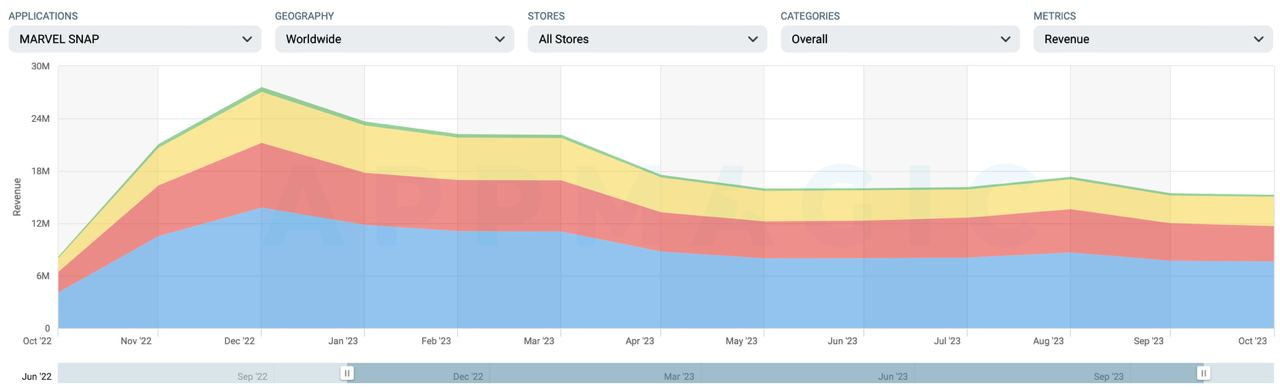Image resolution: width=1280 pixels, height=390 pixels.
Task: Click the Revenue y-axis title
Action: coord(17,197)
